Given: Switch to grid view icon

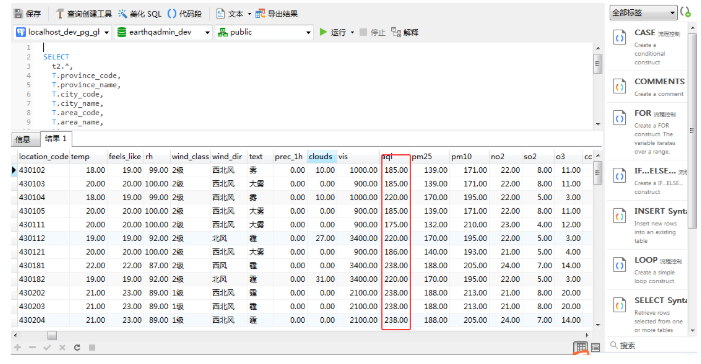Looking at the screenshot, I should point(581,347).
